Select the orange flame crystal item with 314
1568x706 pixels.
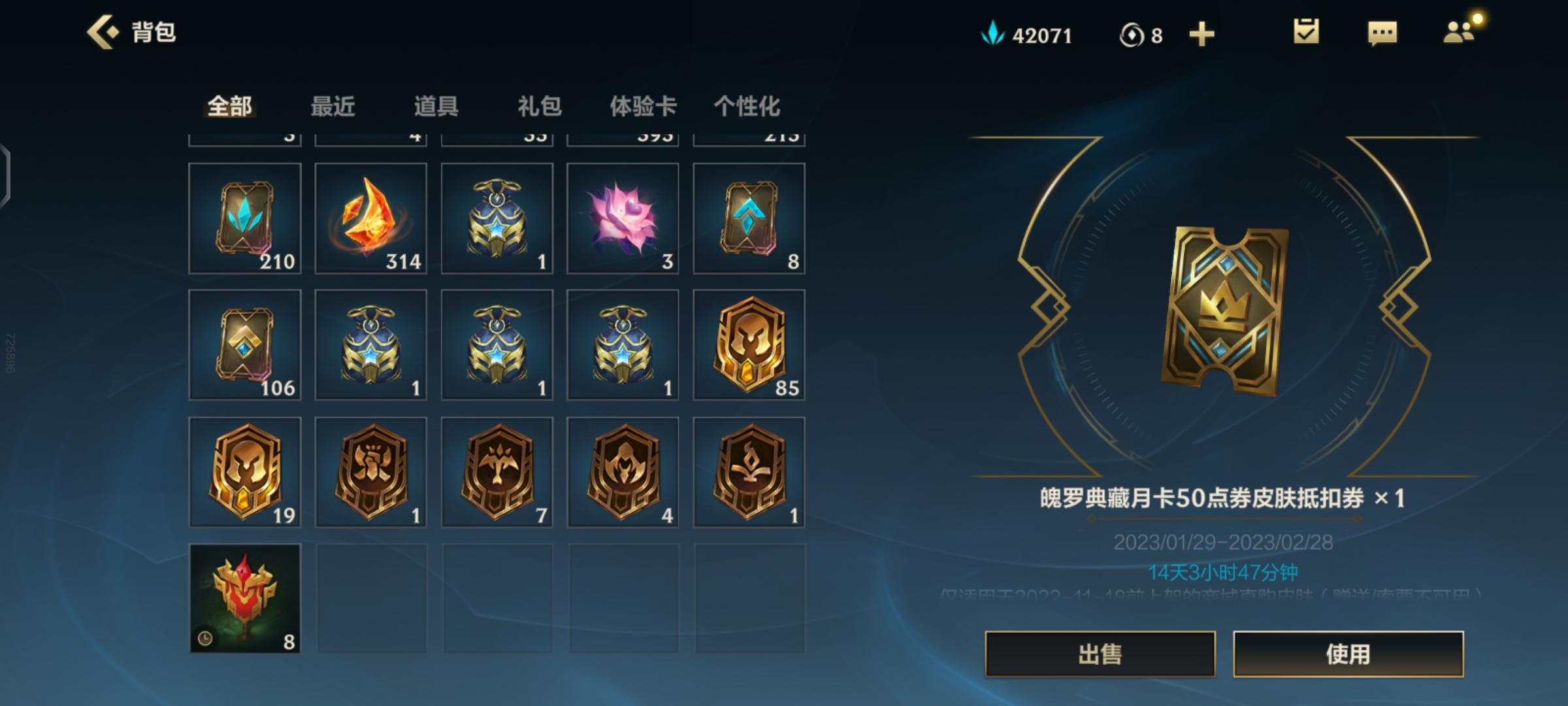(370, 218)
